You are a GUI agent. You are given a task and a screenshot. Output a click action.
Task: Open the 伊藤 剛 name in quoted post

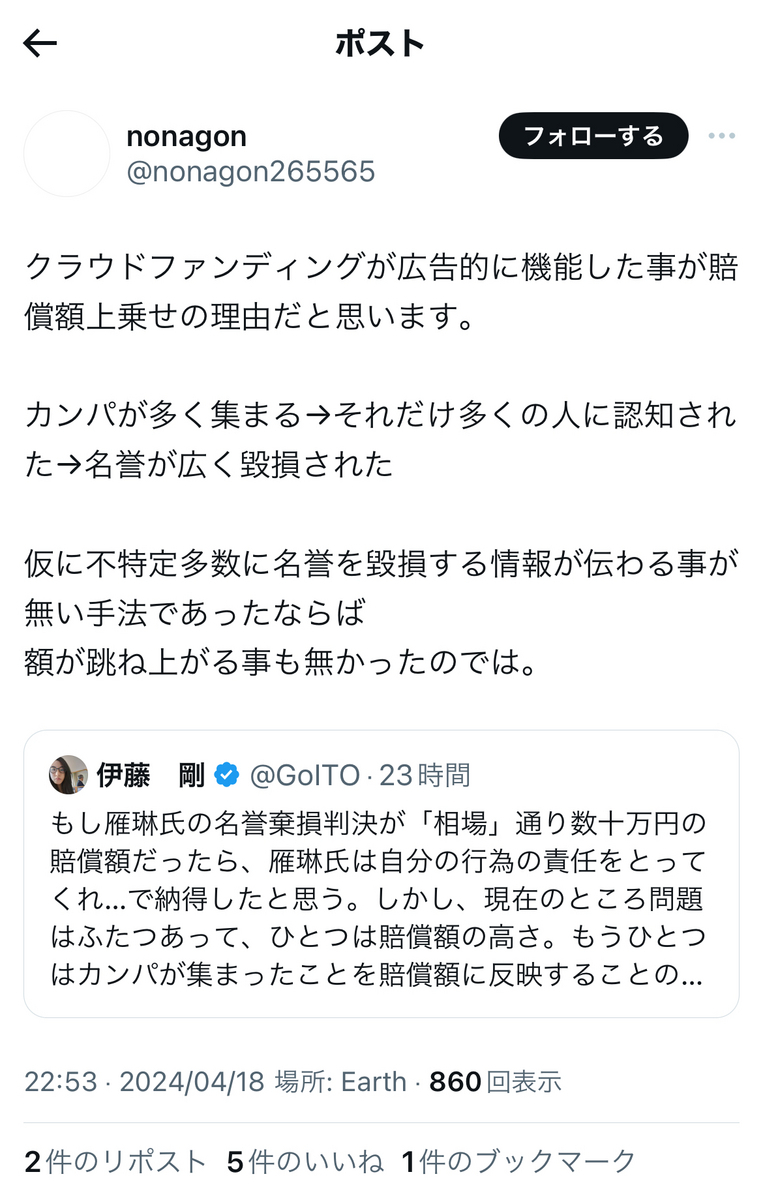coord(151,775)
